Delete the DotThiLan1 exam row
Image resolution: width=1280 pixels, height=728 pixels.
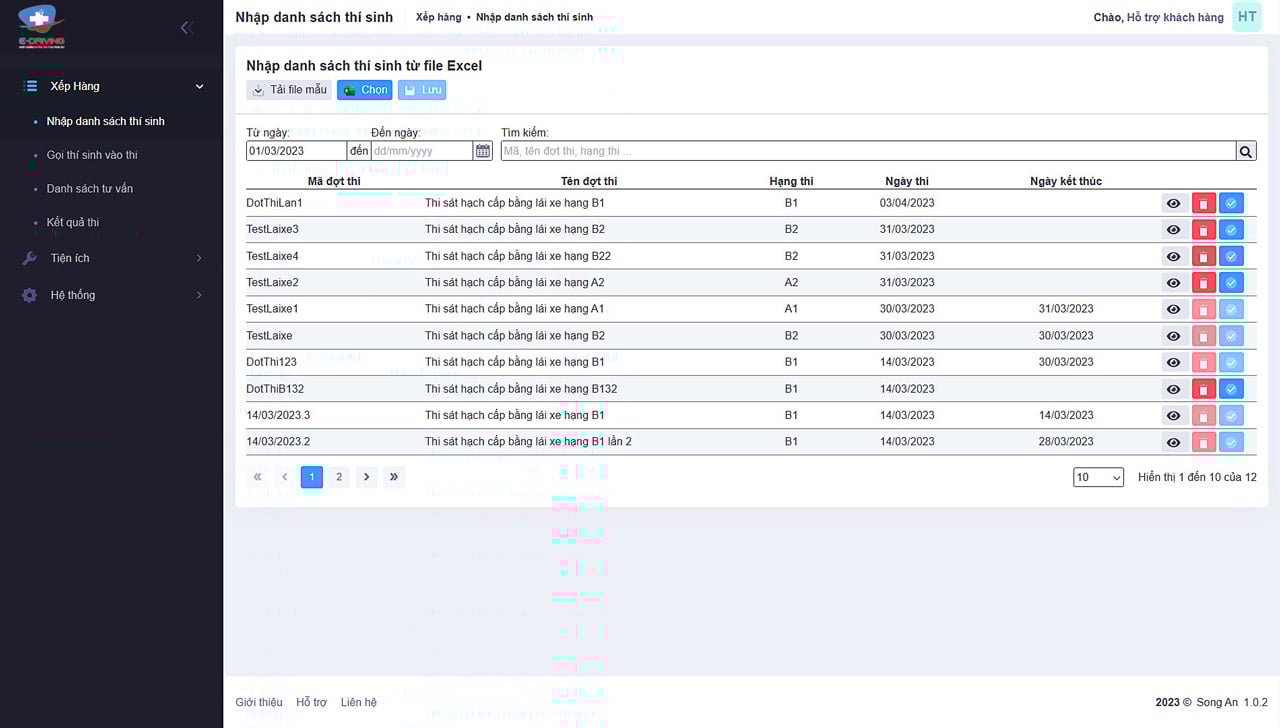point(1203,203)
